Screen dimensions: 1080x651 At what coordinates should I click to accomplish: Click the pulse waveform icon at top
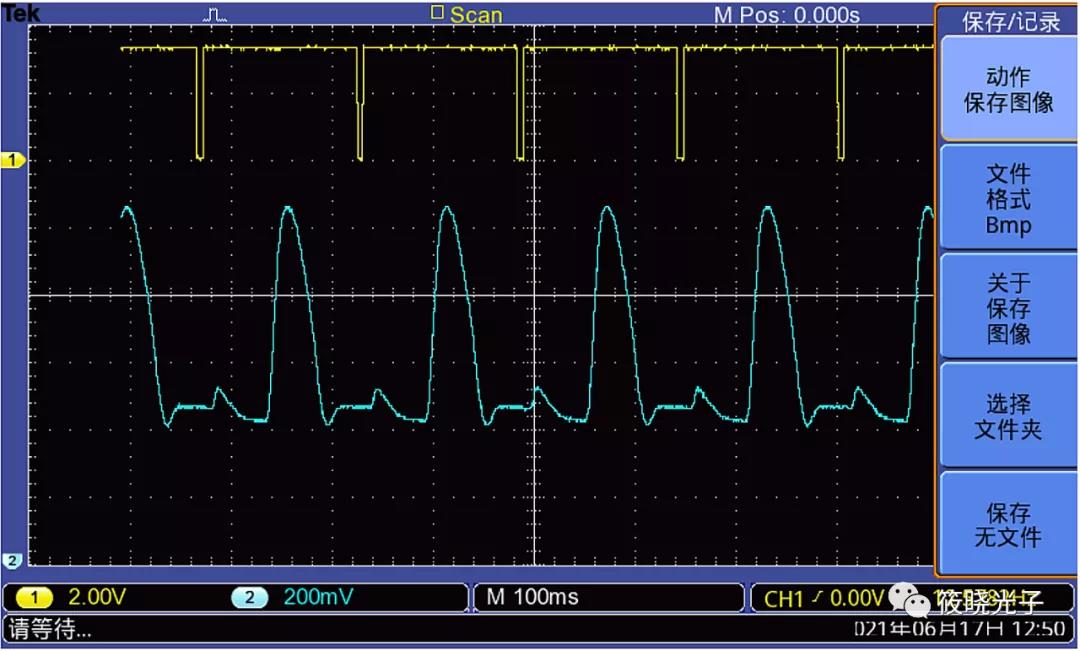[x=215, y=14]
